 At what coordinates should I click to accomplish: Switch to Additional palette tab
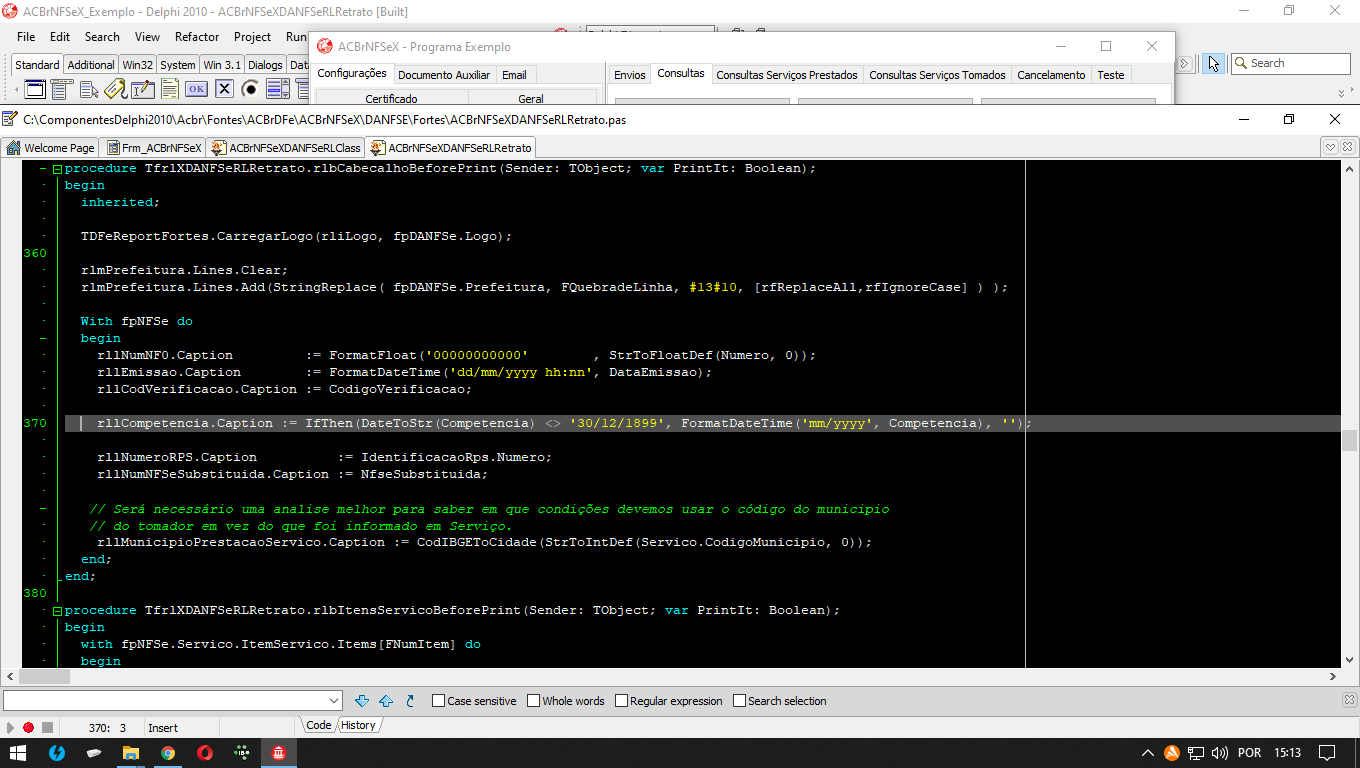pos(91,65)
